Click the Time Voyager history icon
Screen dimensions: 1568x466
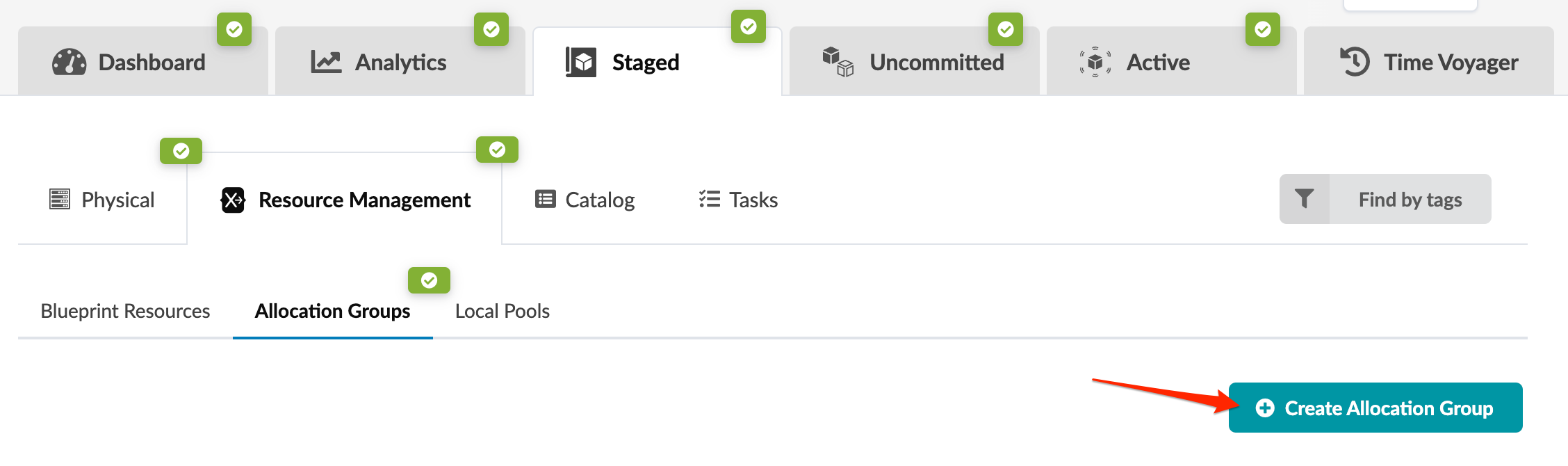1355,62
